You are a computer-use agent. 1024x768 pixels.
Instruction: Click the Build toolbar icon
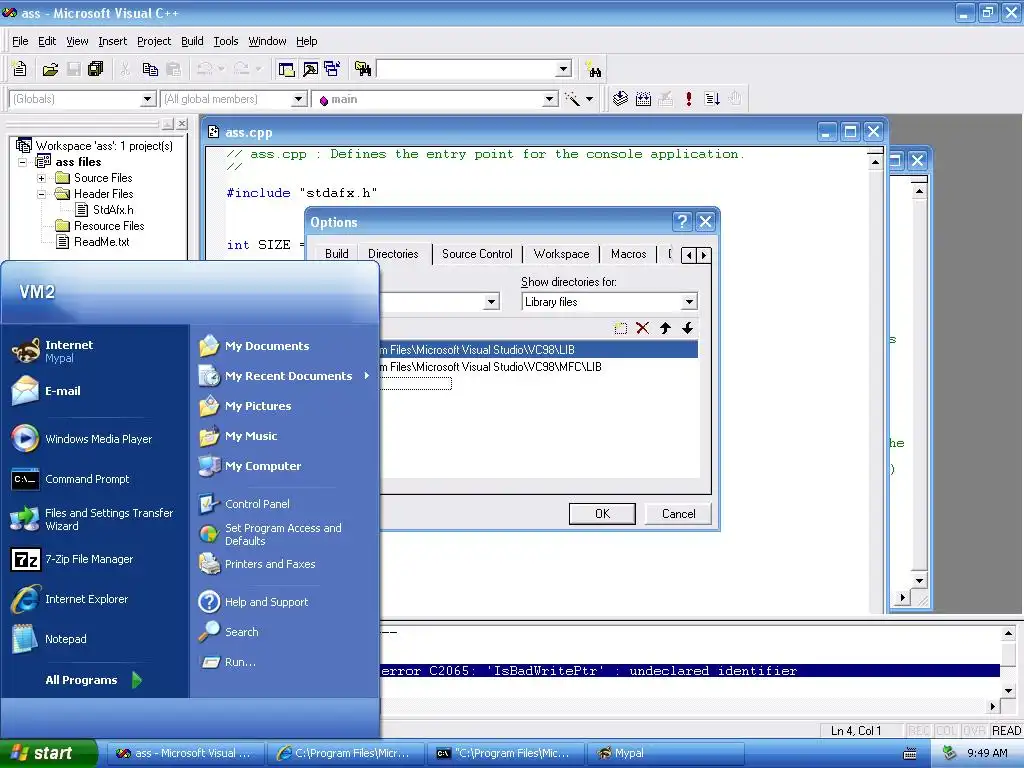643,99
